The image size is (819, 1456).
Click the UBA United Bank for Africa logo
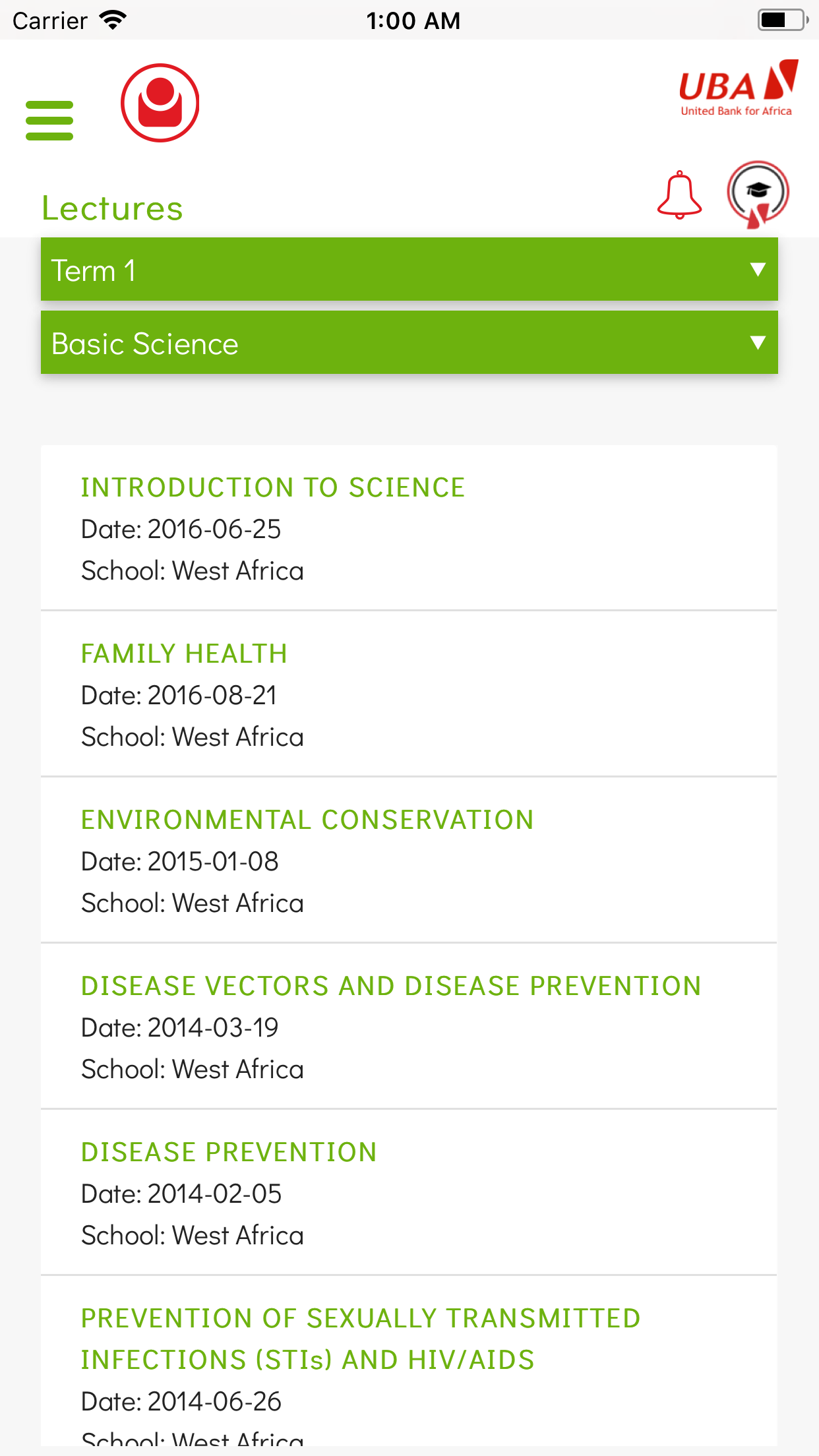738,89
